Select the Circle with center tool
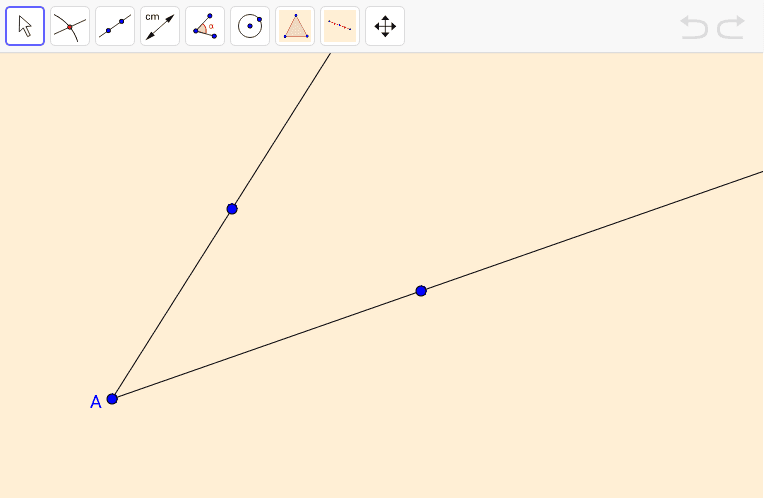Screen dimensions: 765x500 (250, 26)
